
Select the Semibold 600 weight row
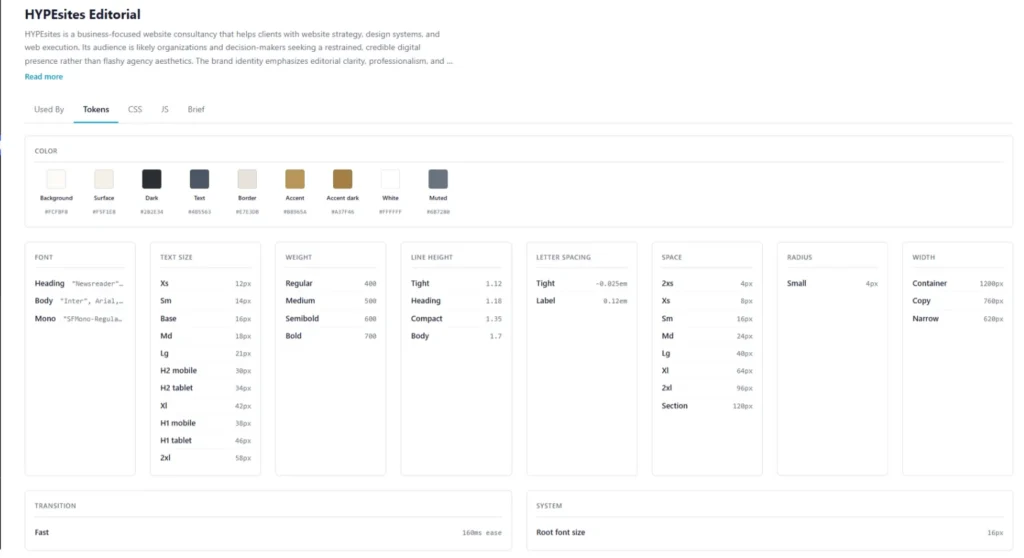coord(330,319)
